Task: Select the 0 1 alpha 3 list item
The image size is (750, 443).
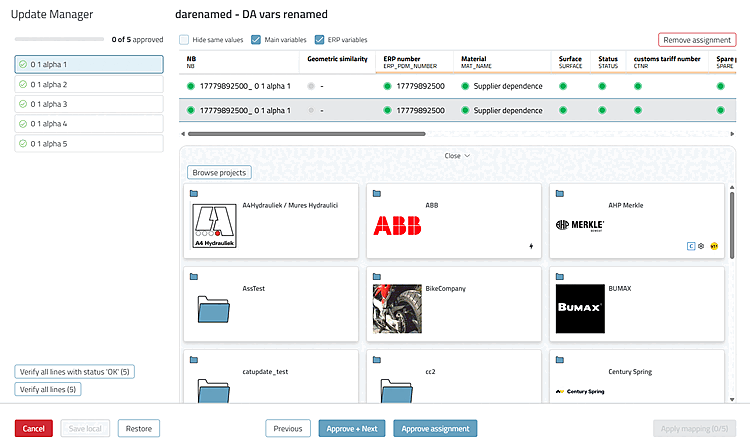Action: 89,104
